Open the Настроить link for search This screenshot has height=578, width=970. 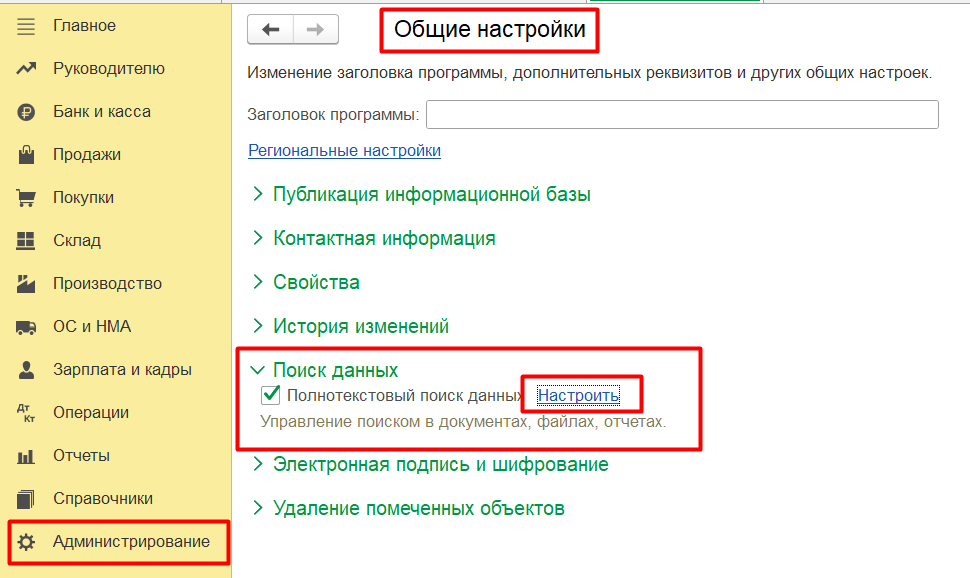(578, 395)
